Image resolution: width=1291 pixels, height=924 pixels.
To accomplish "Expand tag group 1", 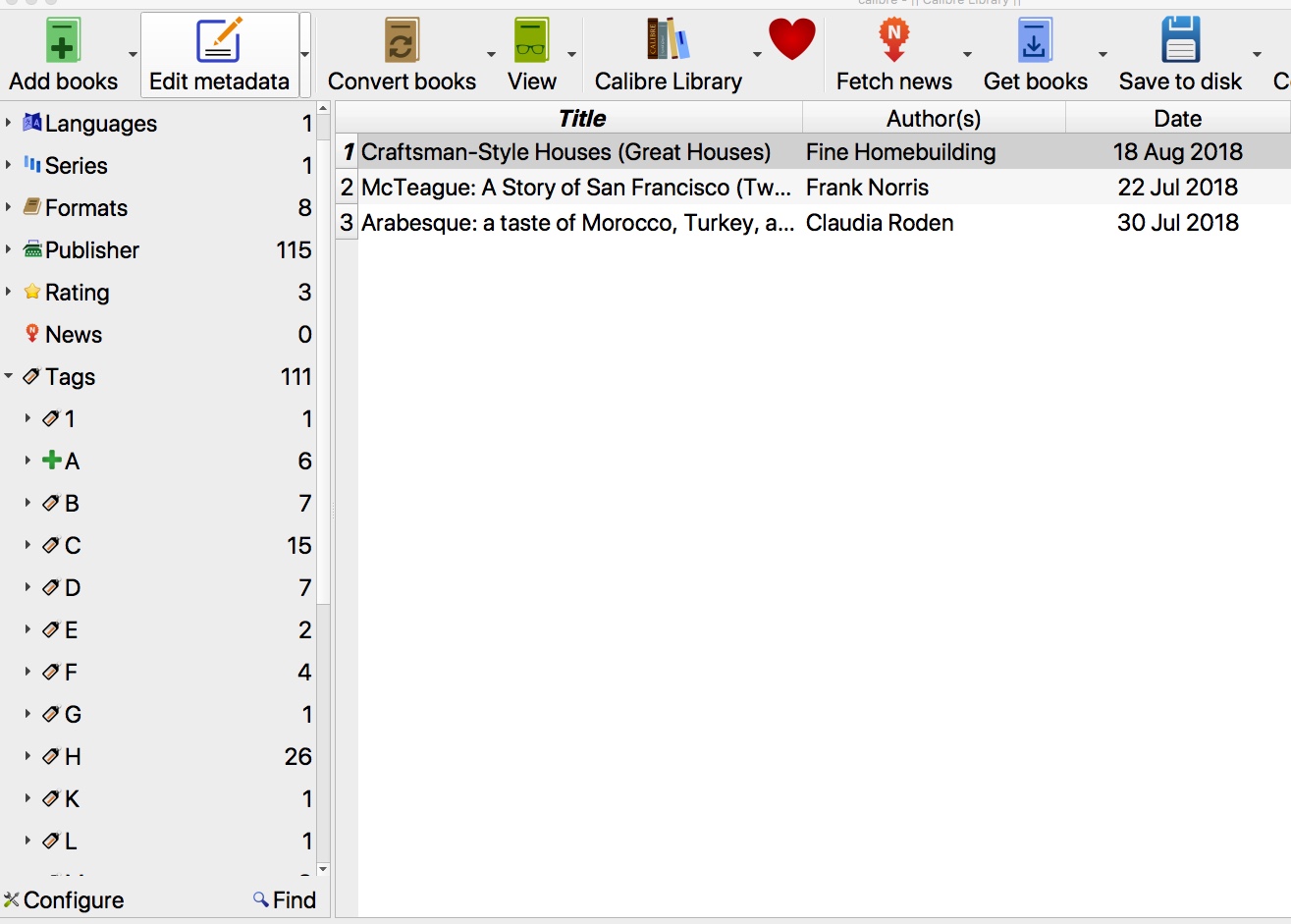I will pyautogui.click(x=28, y=418).
